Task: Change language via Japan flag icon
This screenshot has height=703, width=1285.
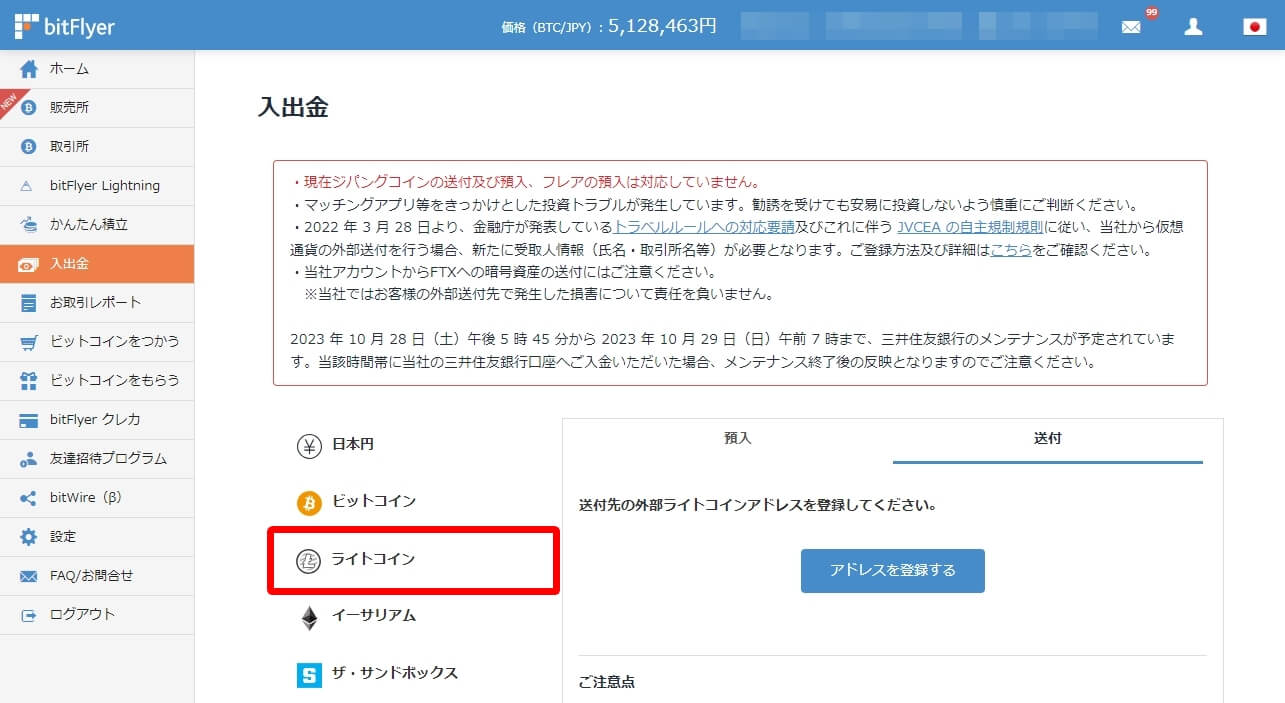Action: click(1254, 27)
